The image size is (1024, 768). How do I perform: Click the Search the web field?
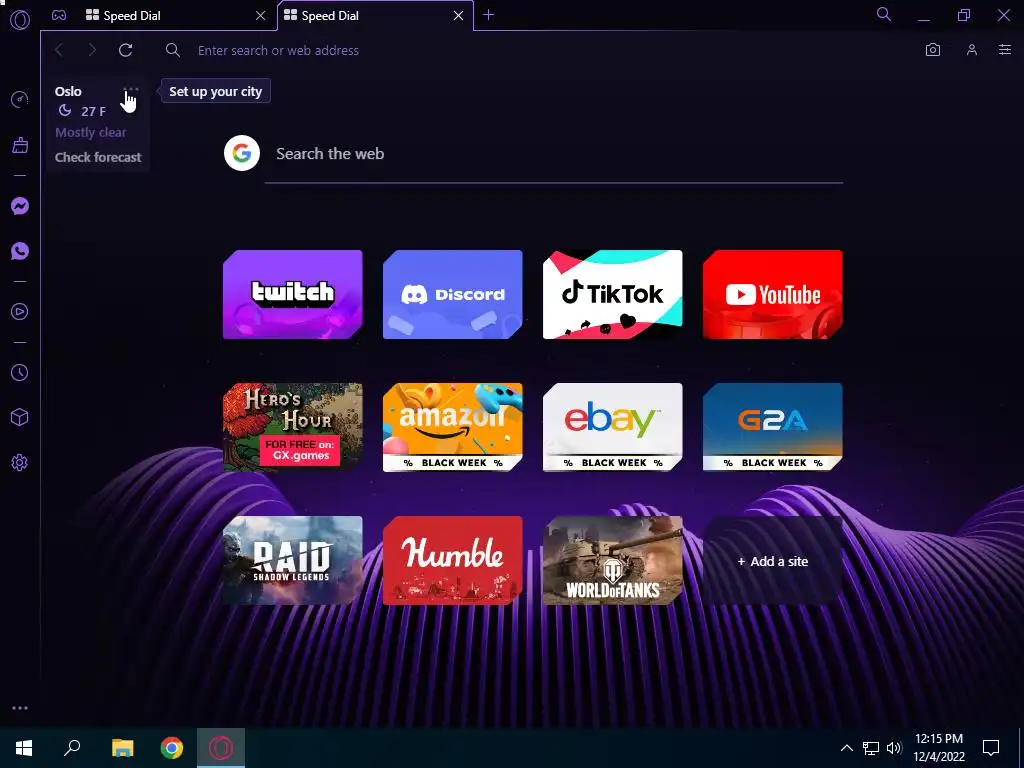click(x=554, y=154)
